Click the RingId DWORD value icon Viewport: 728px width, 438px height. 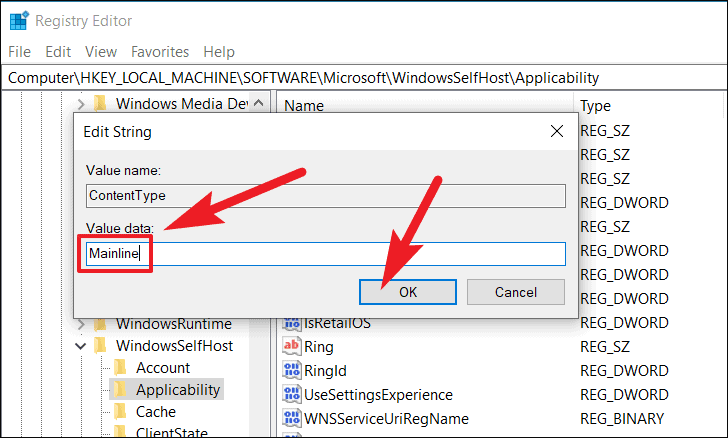[292, 370]
